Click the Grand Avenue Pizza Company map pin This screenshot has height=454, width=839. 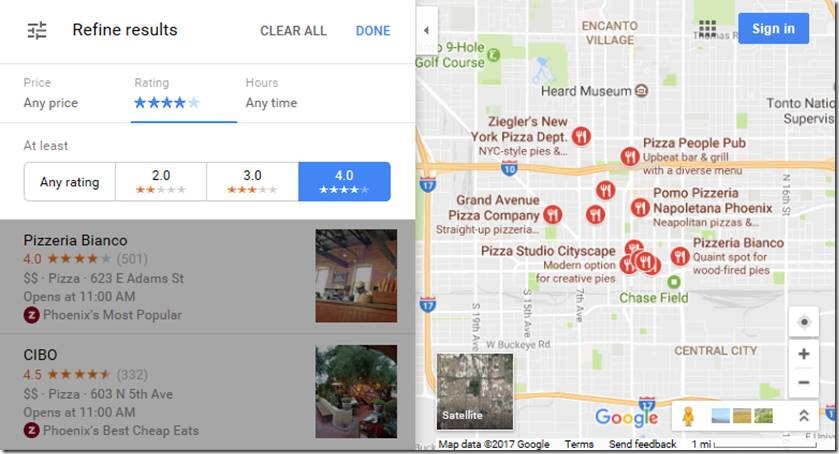point(553,215)
